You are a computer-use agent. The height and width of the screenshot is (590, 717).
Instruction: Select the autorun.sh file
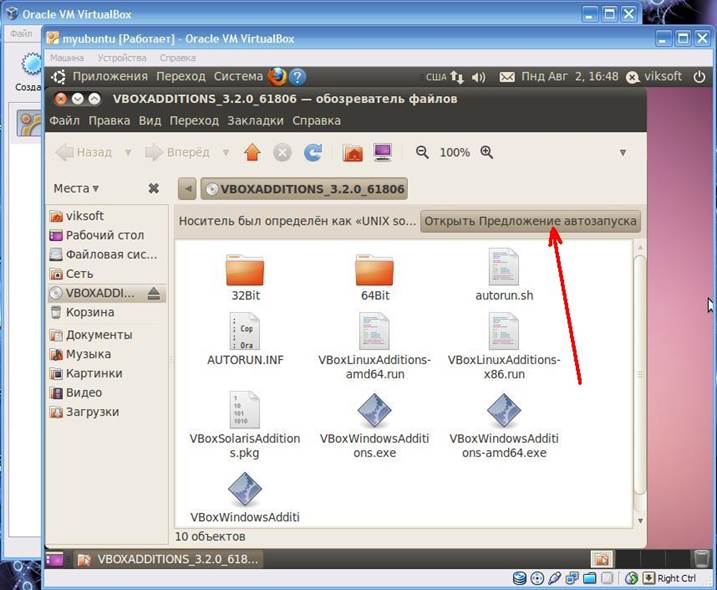[504, 275]
